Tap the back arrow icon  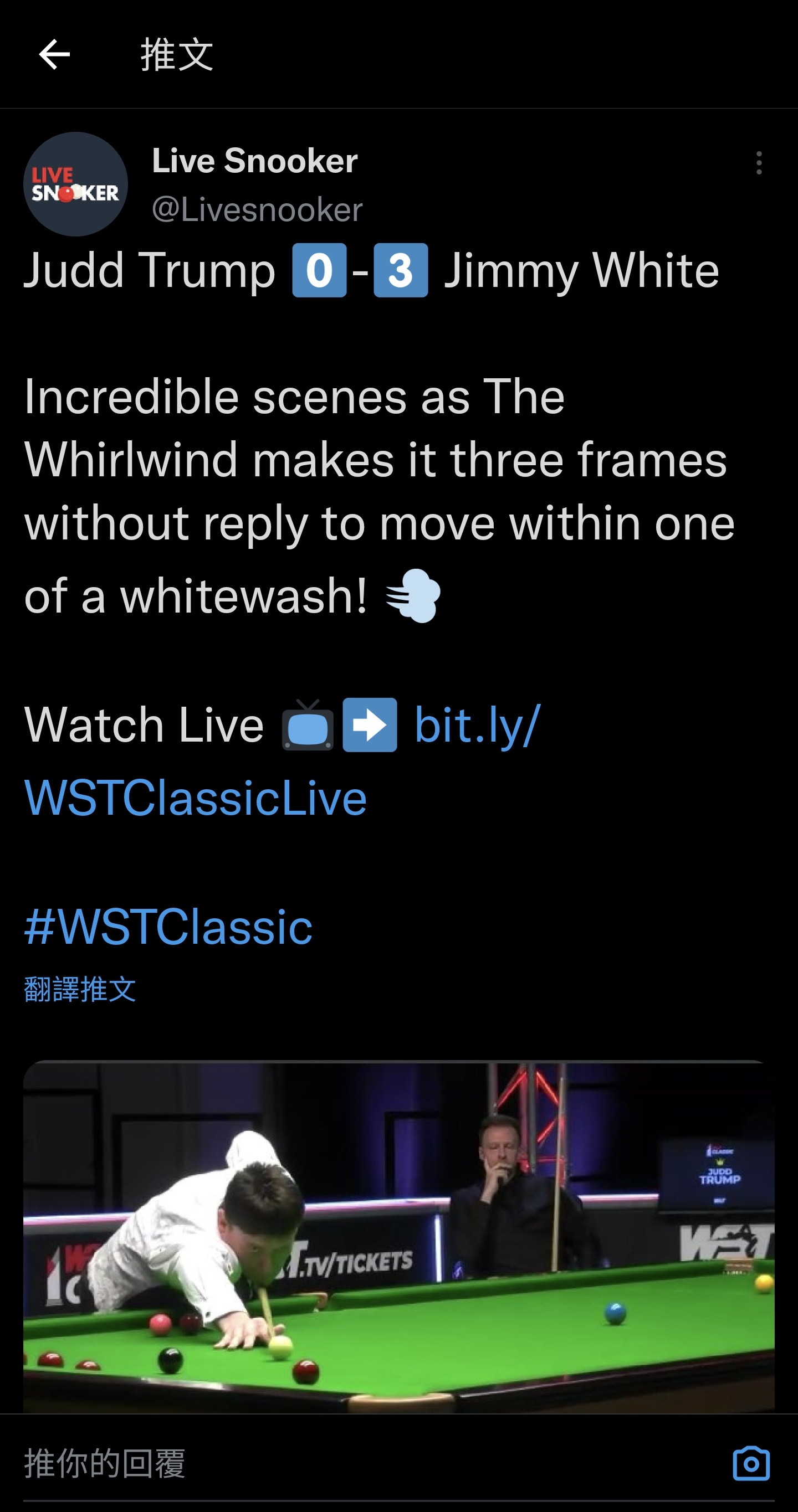click(54, 55)
